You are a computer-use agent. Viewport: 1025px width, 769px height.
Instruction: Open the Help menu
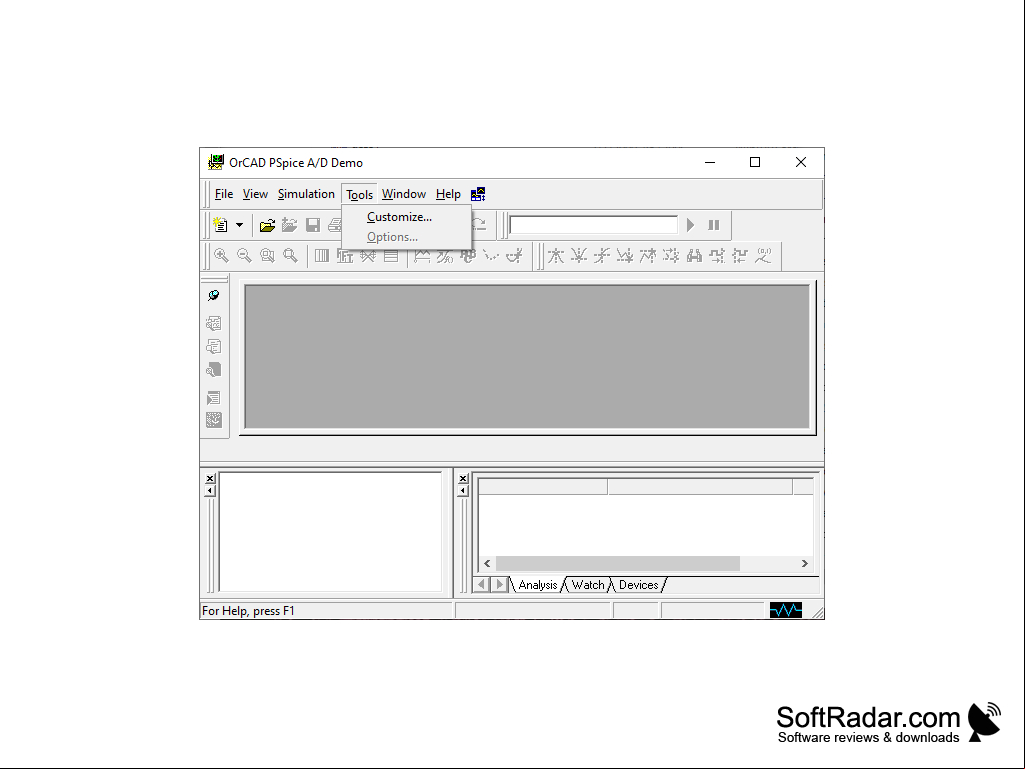tap(448, 194)
